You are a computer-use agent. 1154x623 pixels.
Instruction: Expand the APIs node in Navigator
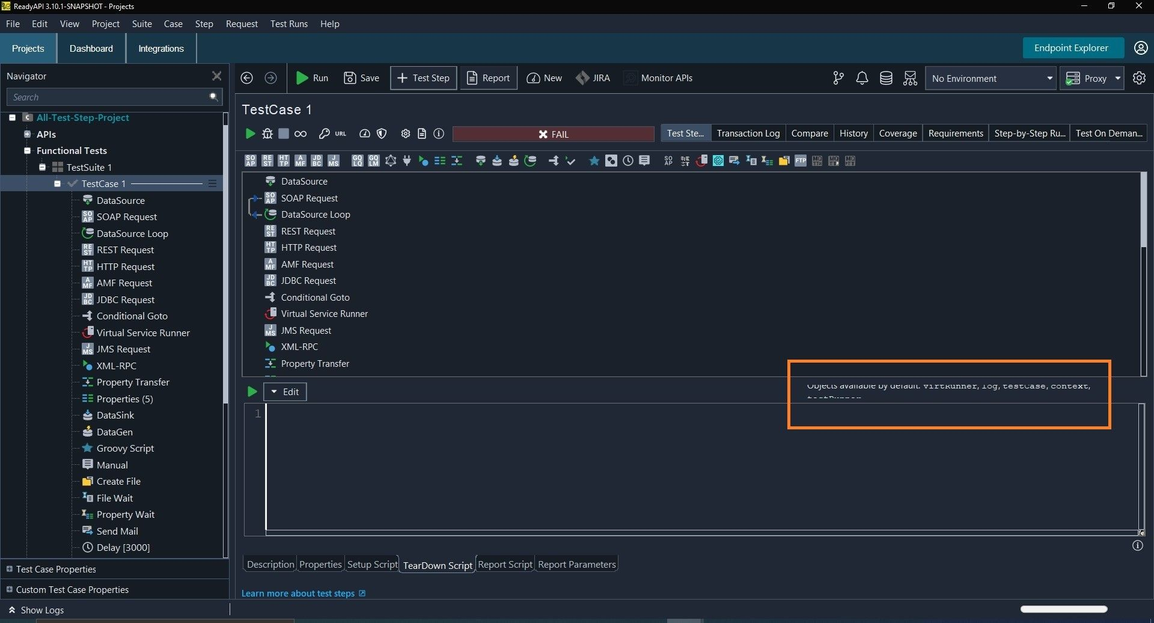pyautogui.click(x=28, y=134)
